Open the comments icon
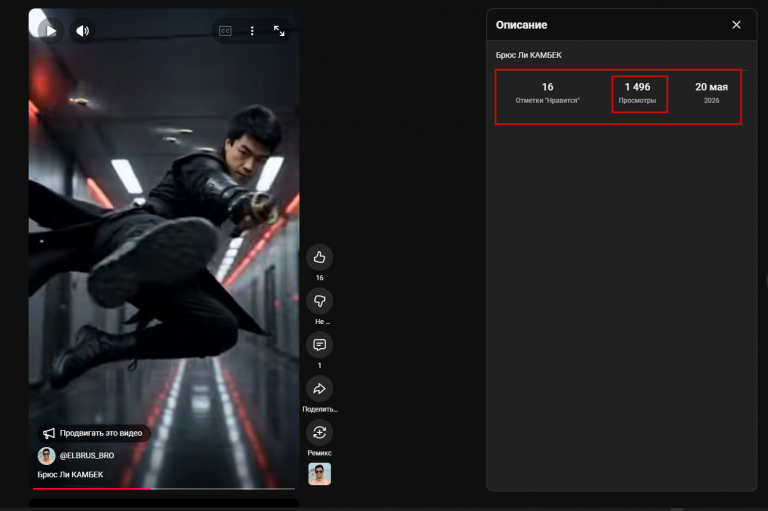This screenshot has height=511, width=768. [319, 345]
